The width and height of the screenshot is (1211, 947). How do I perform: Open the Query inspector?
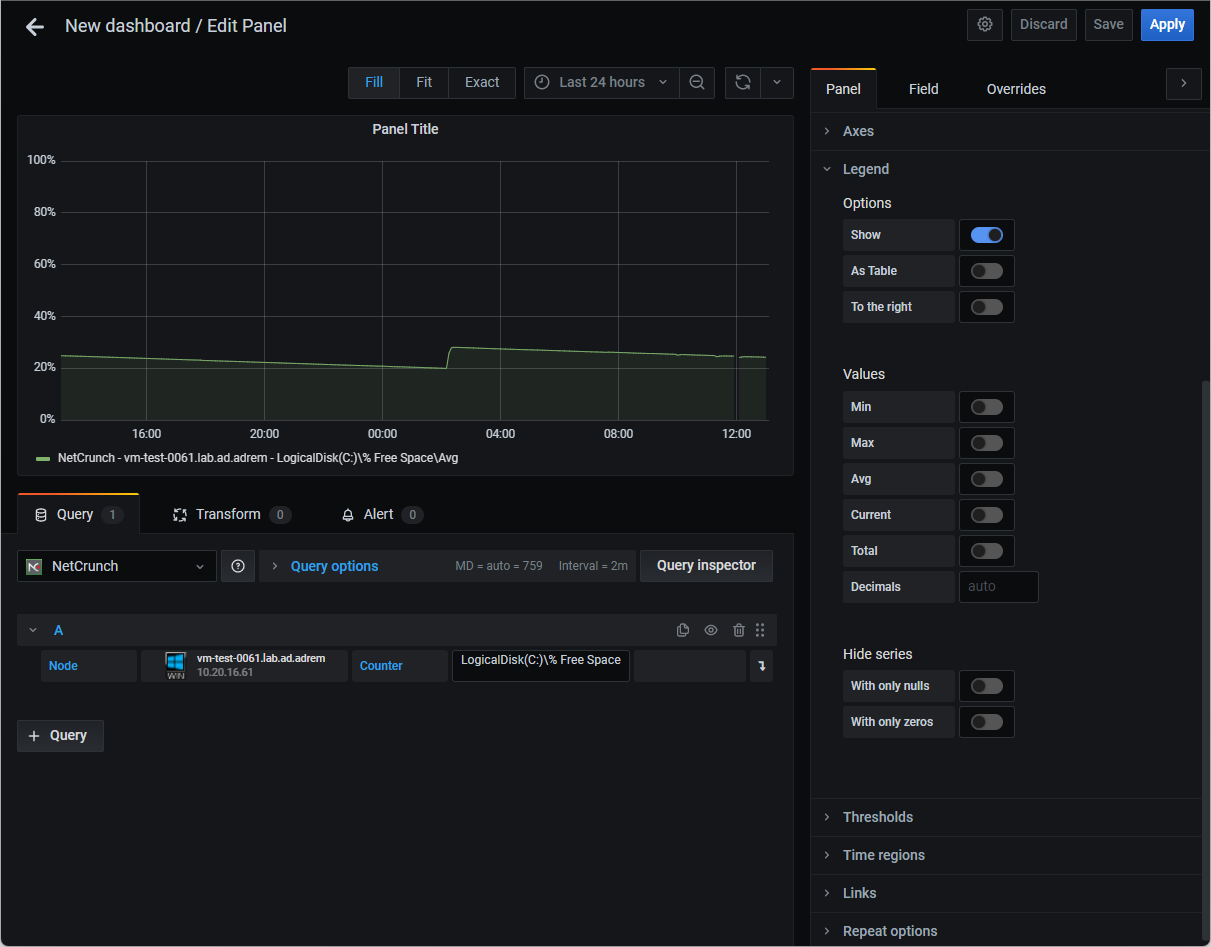coord(706,566)
